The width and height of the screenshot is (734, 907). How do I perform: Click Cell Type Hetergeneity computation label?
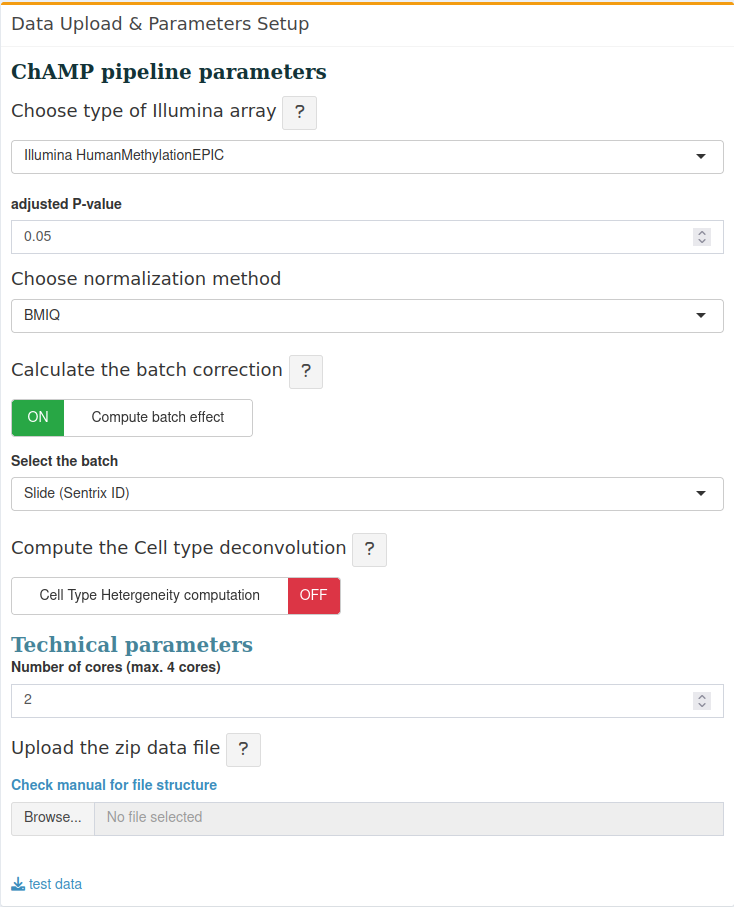pyautogui.click(x=150, y=596)
